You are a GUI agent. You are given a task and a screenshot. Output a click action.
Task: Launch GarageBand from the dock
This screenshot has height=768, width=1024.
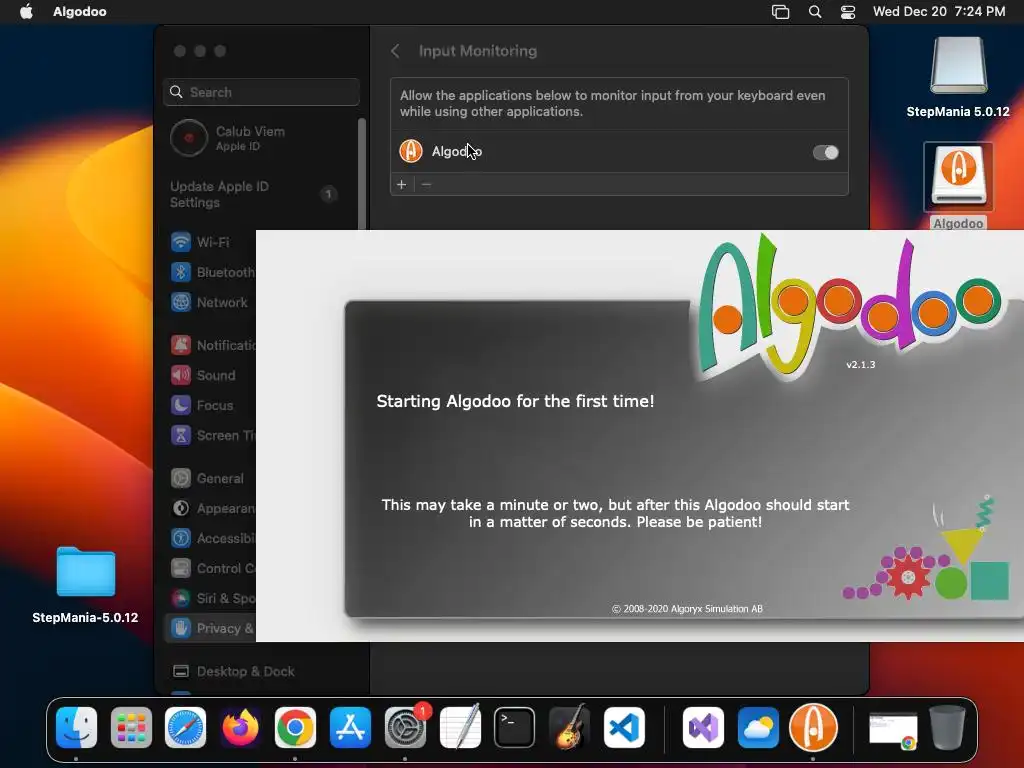pos(569,727)
